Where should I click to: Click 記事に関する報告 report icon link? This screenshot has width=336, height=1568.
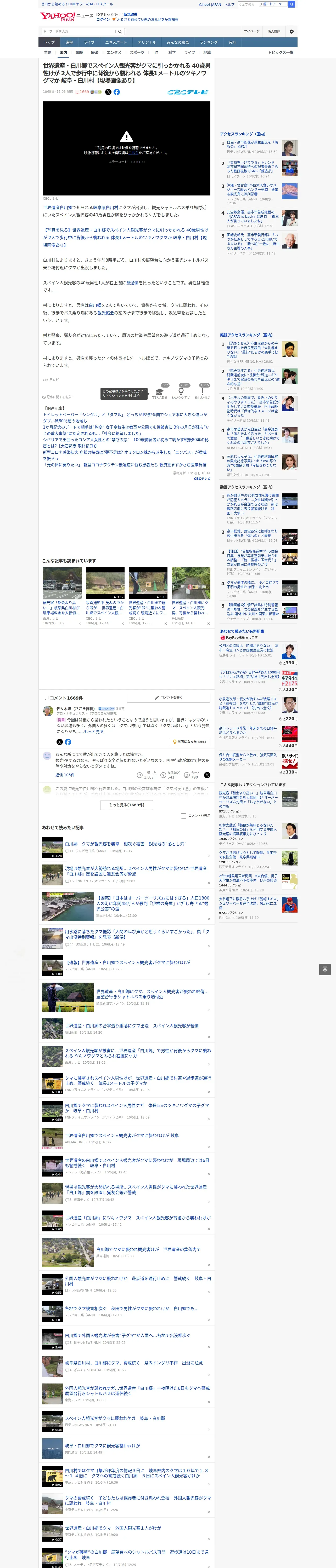[57, 397]
